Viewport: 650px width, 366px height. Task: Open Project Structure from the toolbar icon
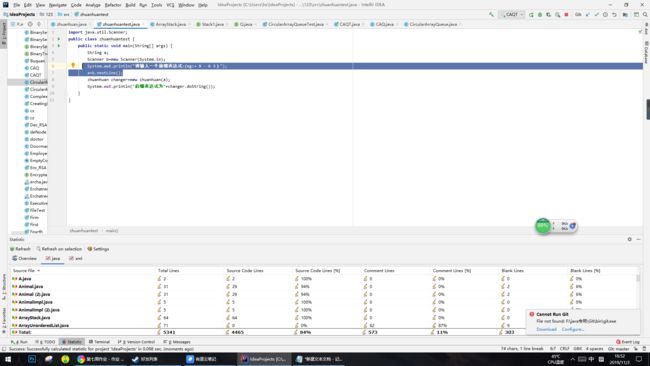[x=625, y=15]
